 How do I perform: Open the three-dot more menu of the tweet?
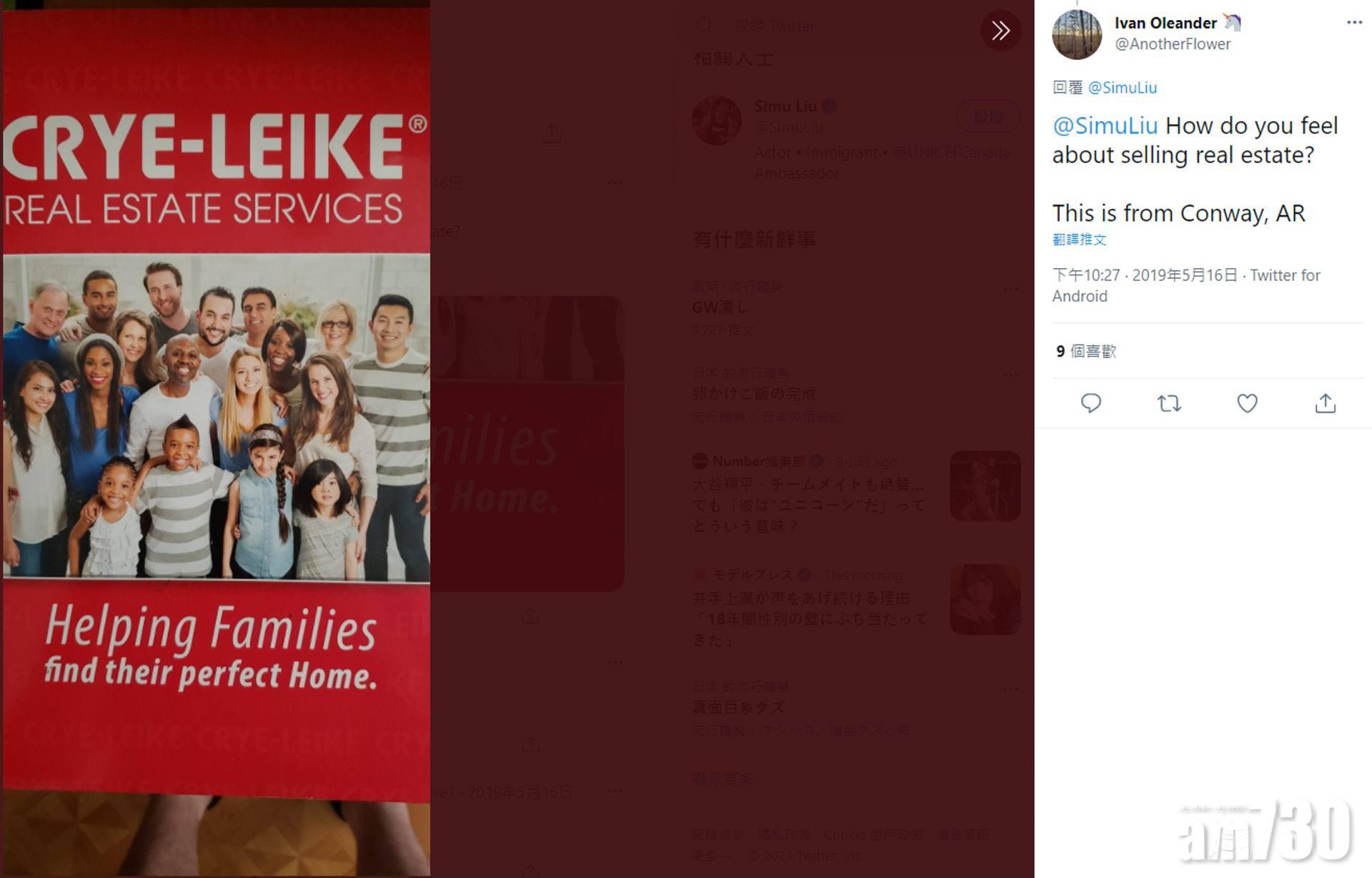pyautogui.click(x=1354, y=22)
